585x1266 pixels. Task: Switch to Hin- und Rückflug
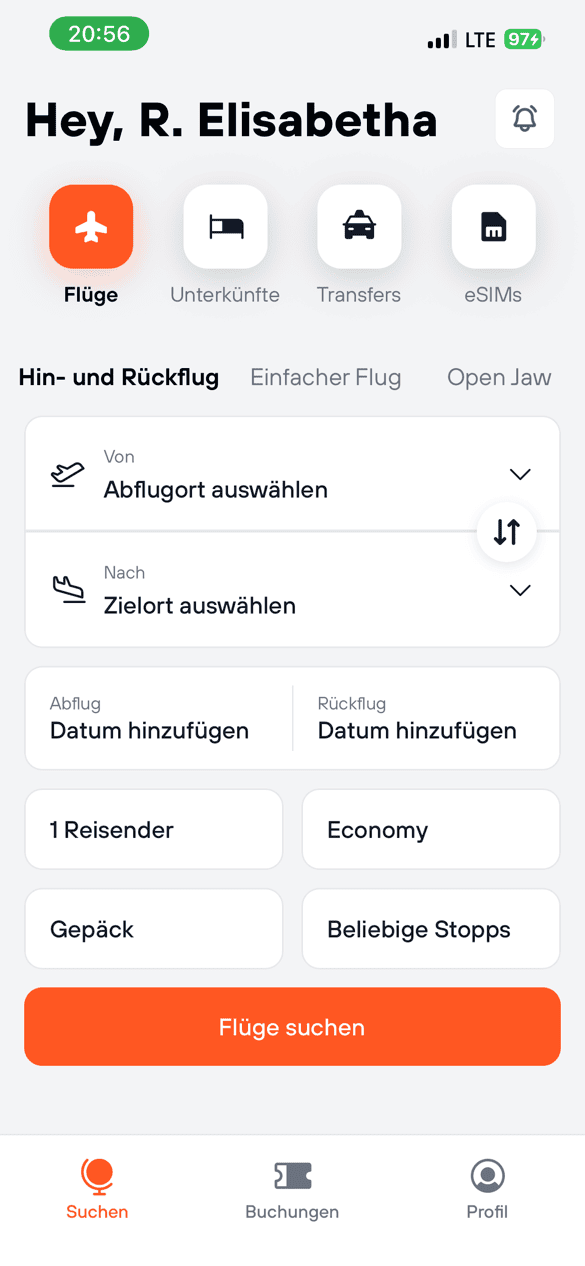click(x=118, y=378)
